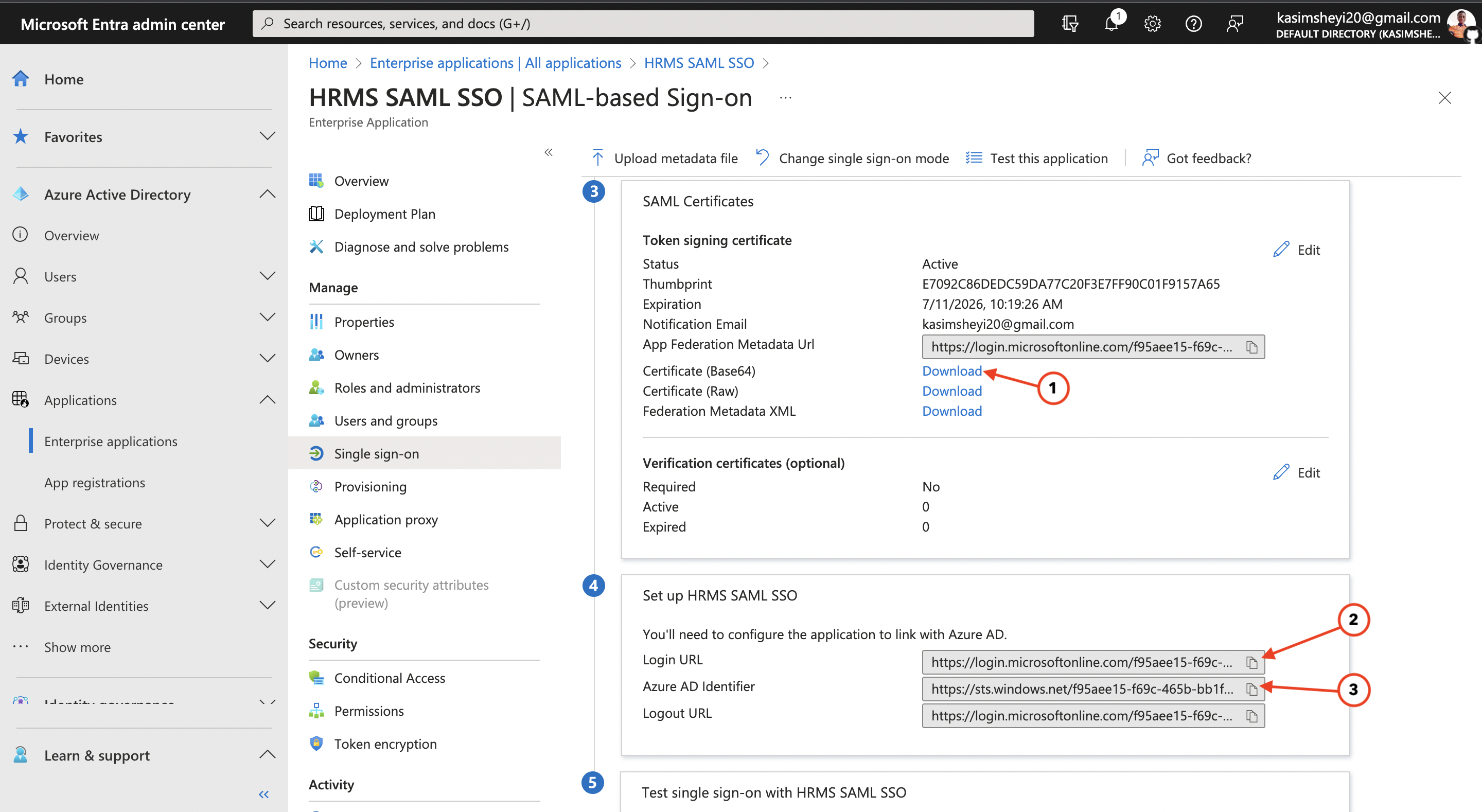Viewport: 1482px width, 812px height.
Task: Download the Certificate (Base64)
Action: [x=951, y=371]
